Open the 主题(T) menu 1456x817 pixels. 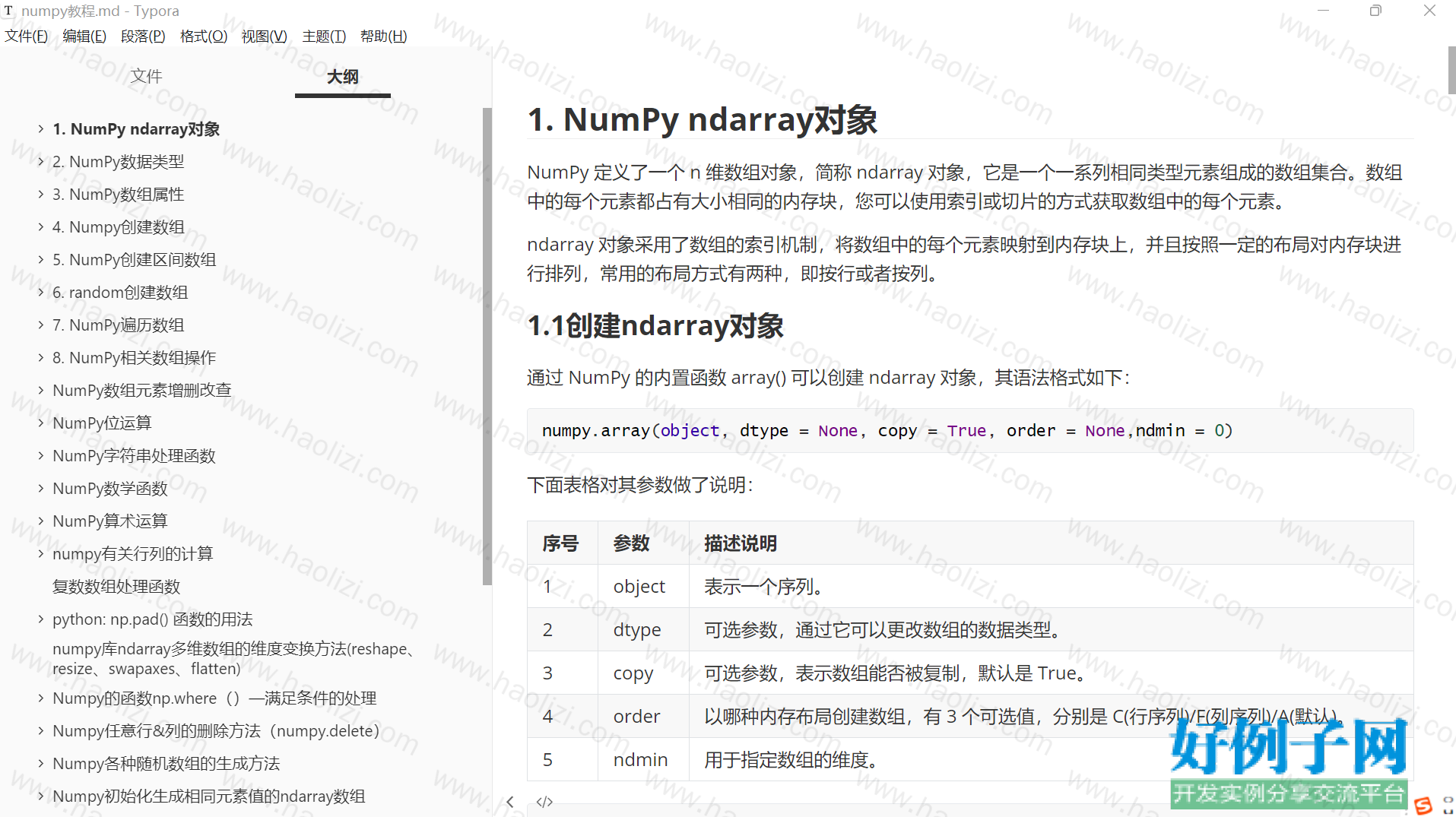(324, 36)
